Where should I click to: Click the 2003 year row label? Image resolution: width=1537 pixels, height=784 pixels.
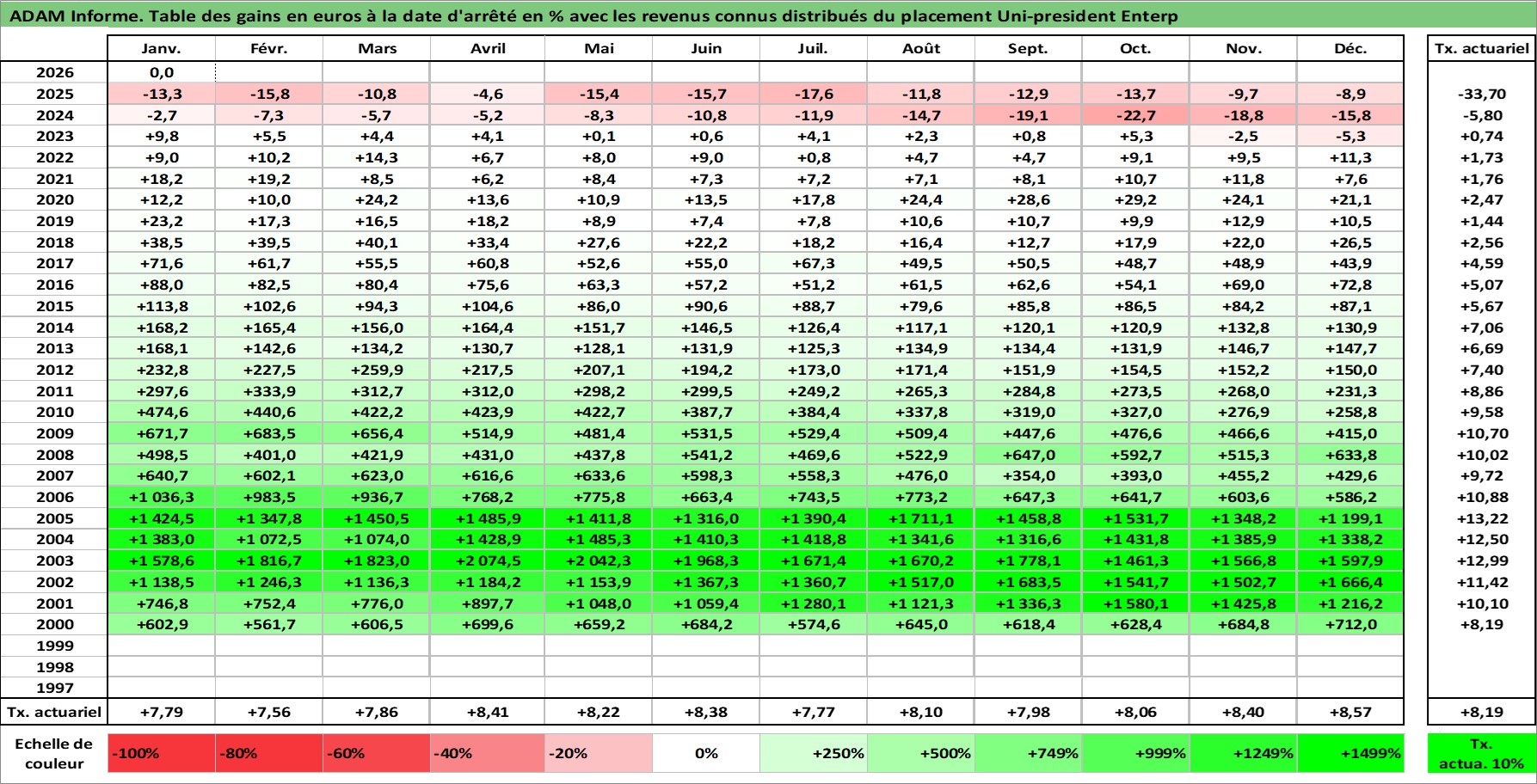point(54,560)
